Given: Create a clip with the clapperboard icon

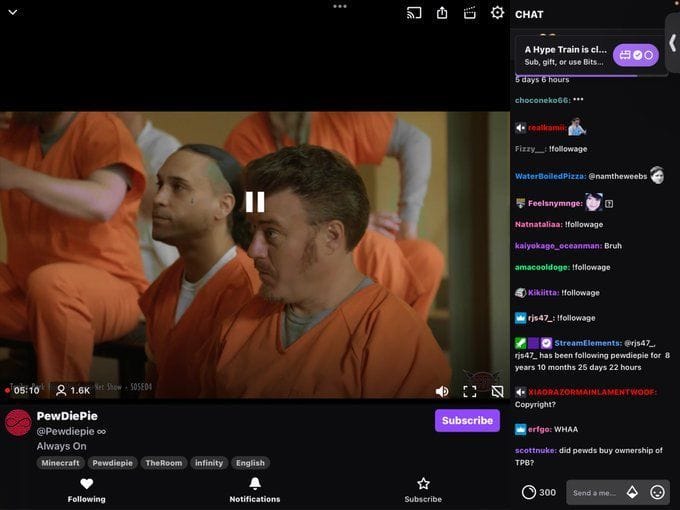Looking at the screenshot, I should pos(469,13).
